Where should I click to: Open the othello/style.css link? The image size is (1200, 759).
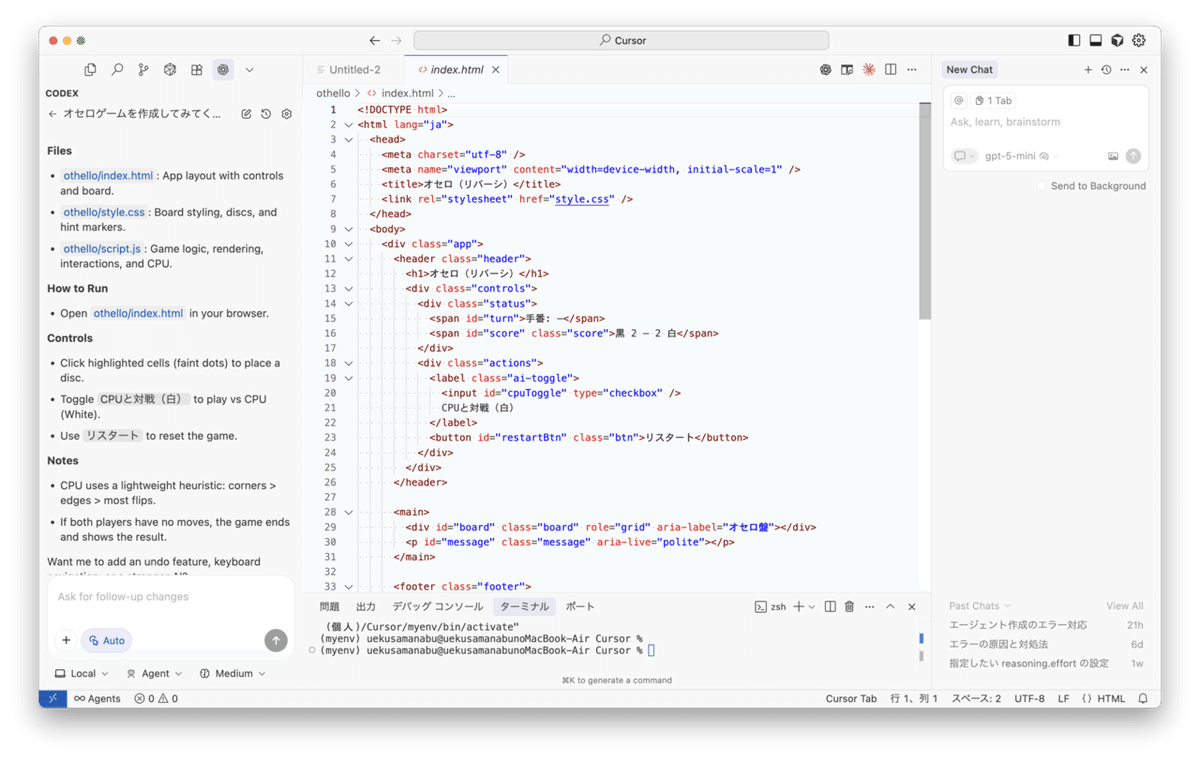[x=104, y=212]
